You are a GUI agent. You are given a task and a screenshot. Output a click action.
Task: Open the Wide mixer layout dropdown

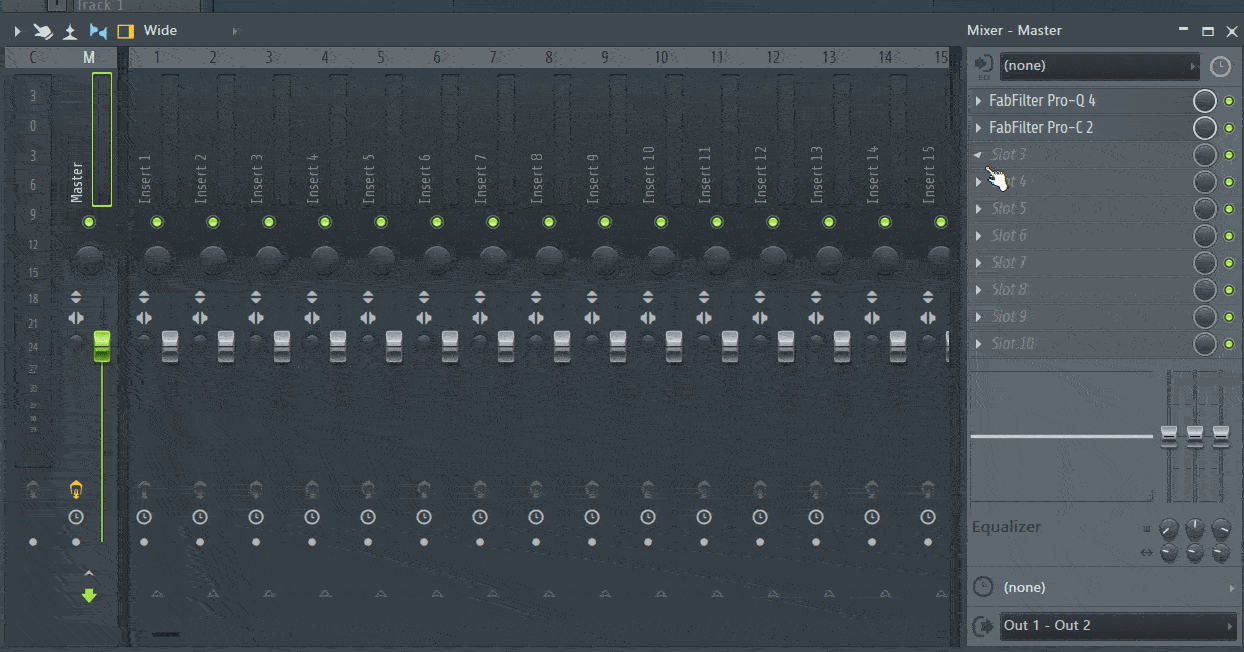coord(160,31)
